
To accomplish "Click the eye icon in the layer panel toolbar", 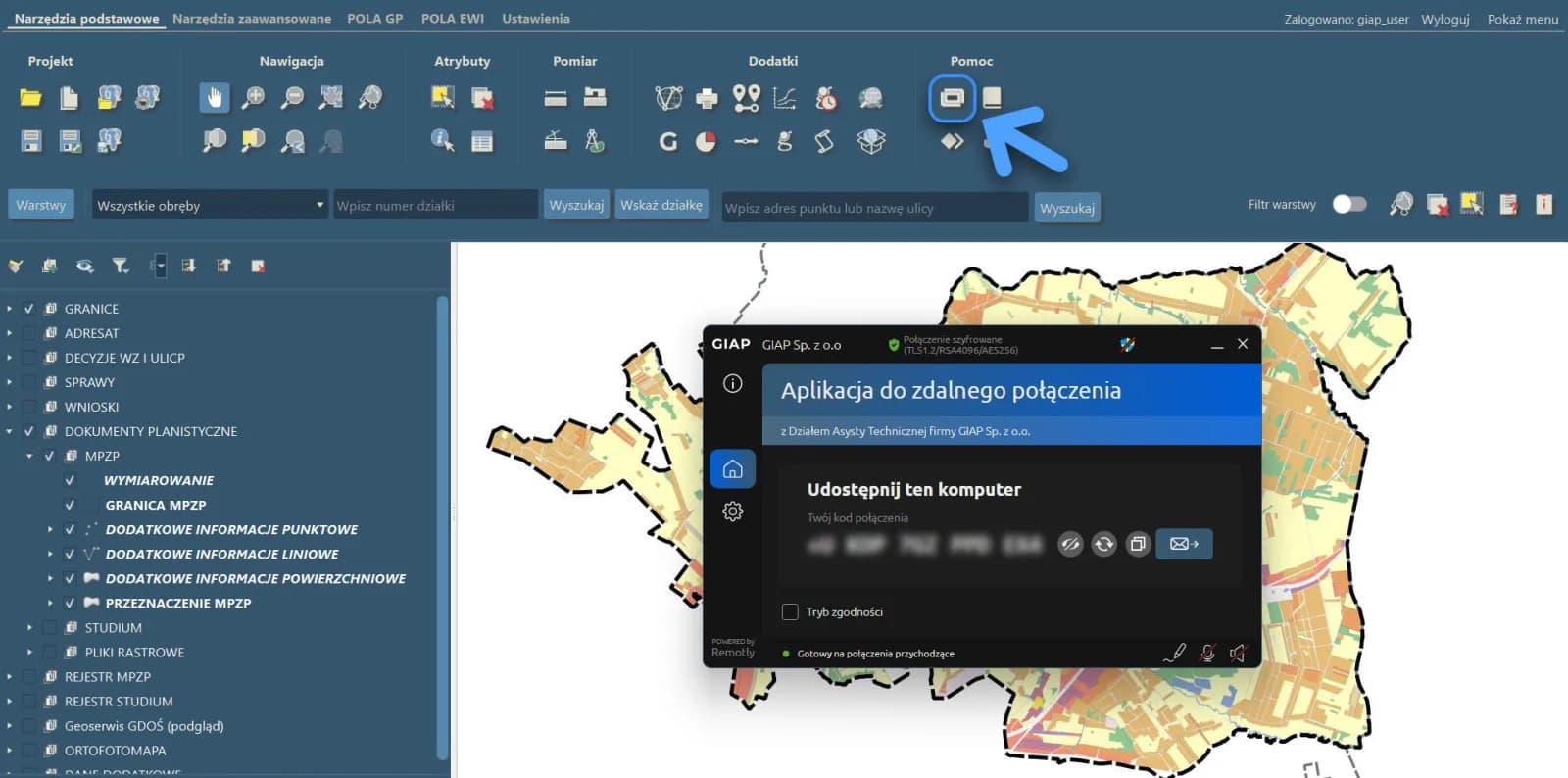I will tap(85, 266).
